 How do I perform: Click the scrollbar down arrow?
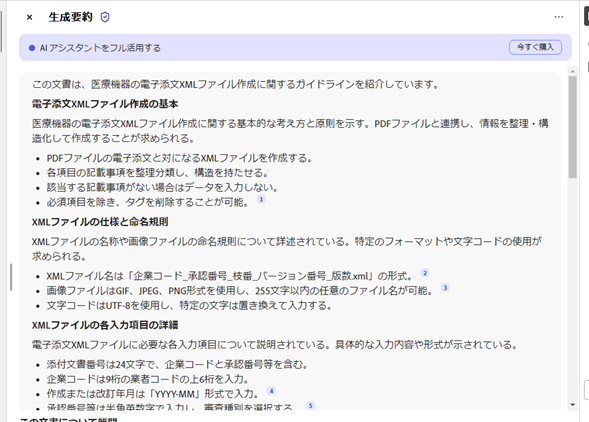pos(572,405)
